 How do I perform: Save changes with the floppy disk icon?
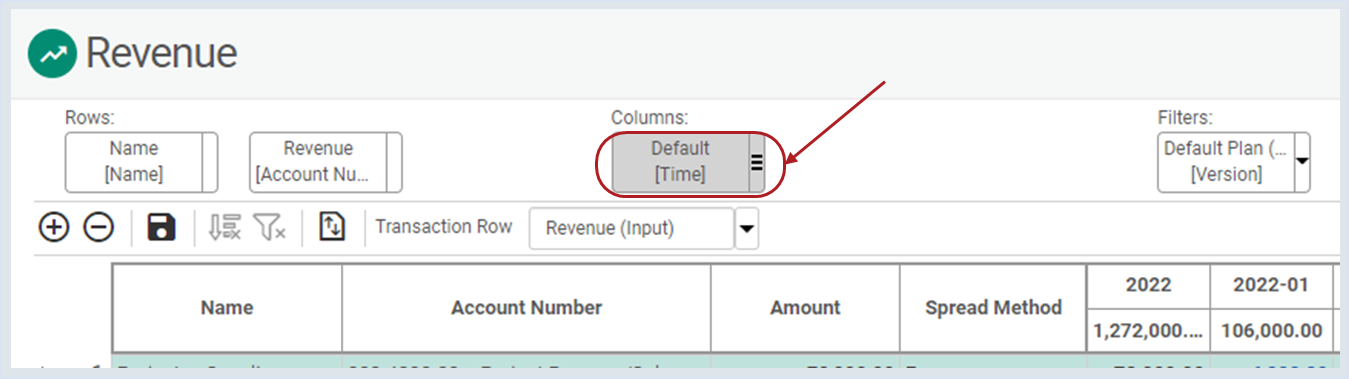[161, 227]
